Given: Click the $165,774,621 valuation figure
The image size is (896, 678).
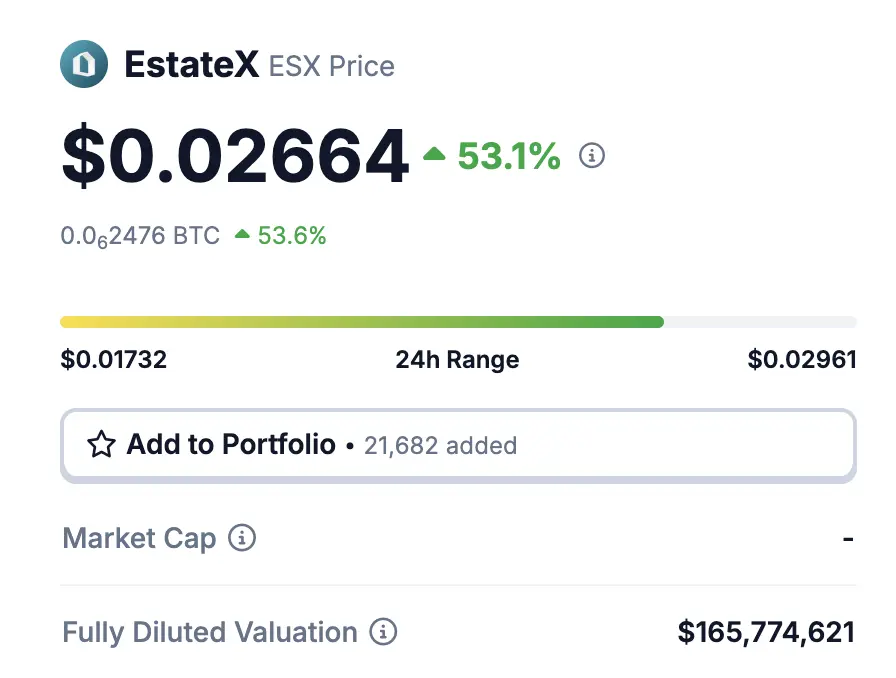Looking at the screenshot, I should click(766, 633).
